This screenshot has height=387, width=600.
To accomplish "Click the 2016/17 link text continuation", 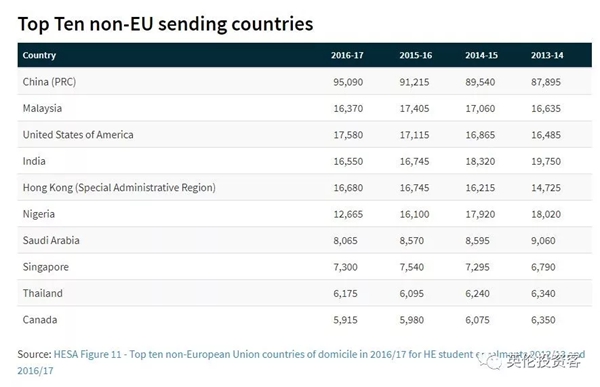I will point(35,371).
